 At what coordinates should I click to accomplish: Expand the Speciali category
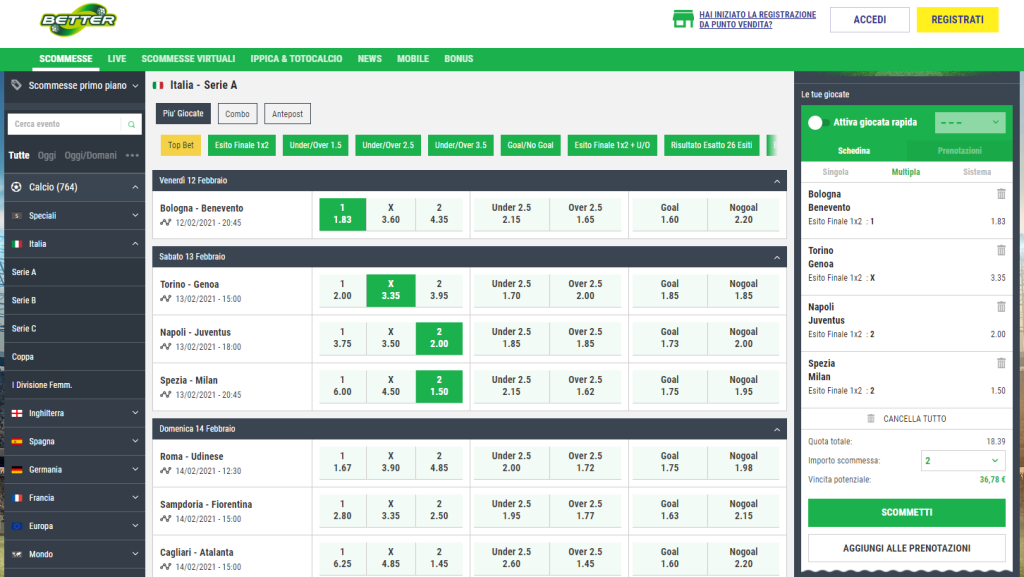[x=135, y=215]
